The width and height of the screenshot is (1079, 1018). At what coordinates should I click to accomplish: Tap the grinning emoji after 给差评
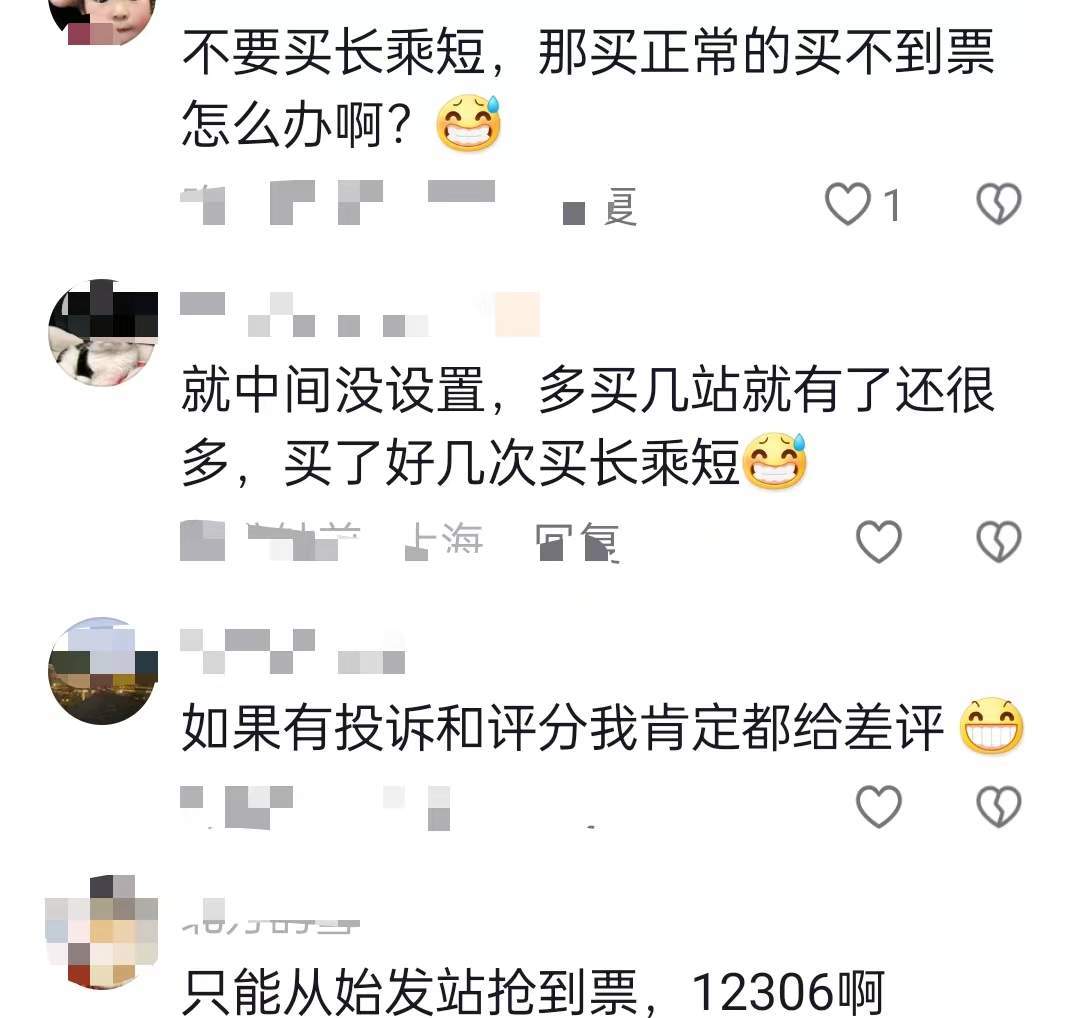pos(992,726)
